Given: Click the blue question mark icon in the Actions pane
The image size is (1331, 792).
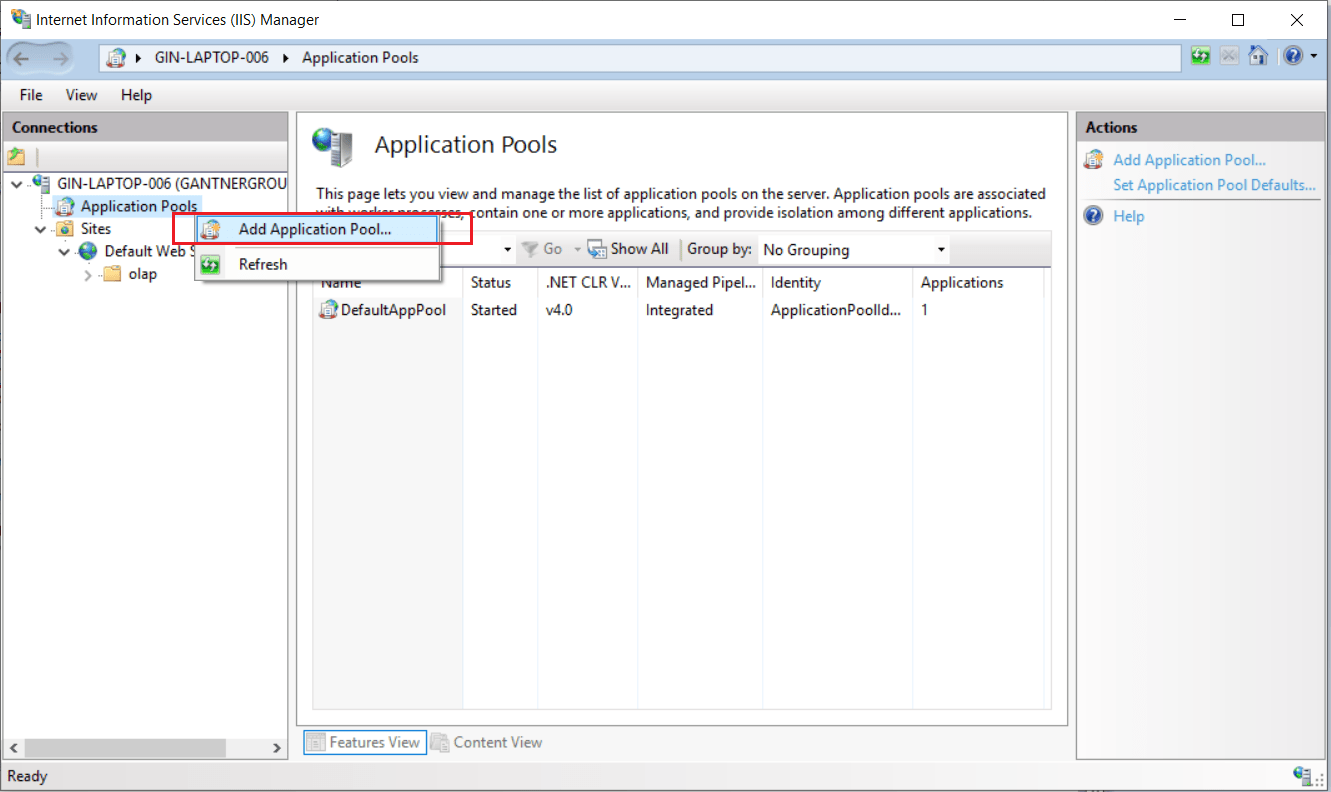Looking at the screenshot, I should pos(1094,216).
